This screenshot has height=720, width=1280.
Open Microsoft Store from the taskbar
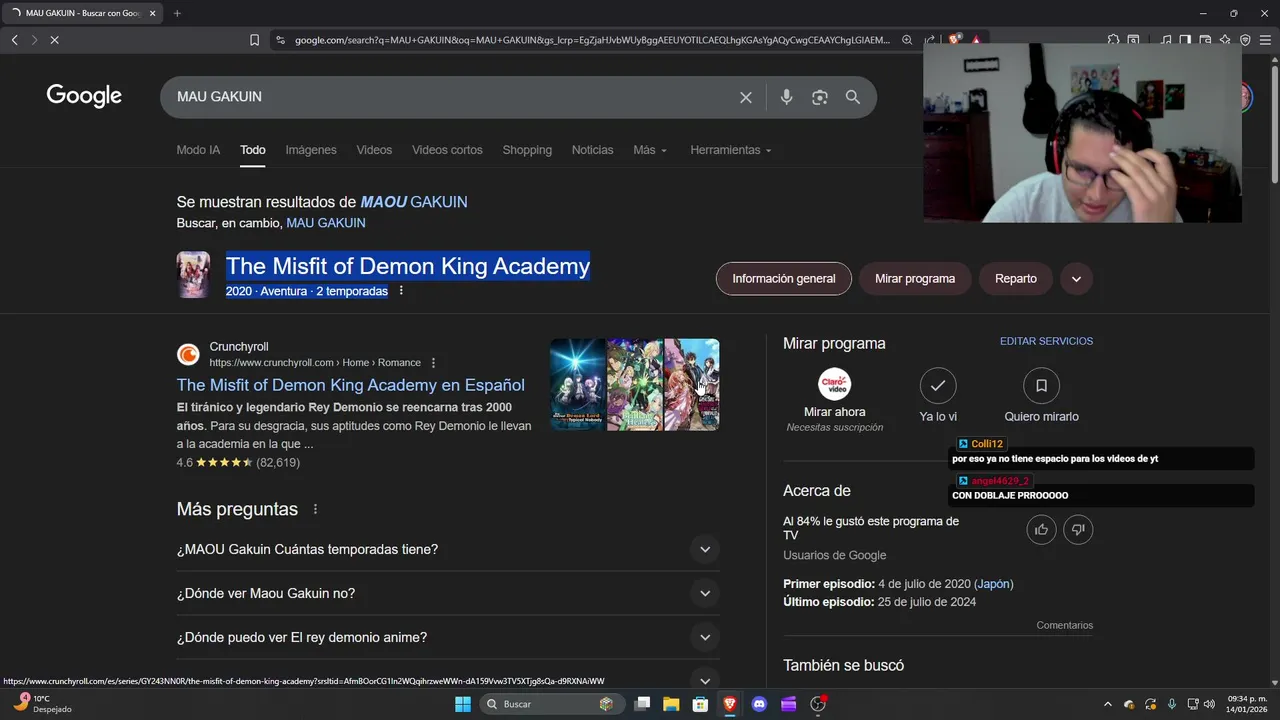coord(701,704)
